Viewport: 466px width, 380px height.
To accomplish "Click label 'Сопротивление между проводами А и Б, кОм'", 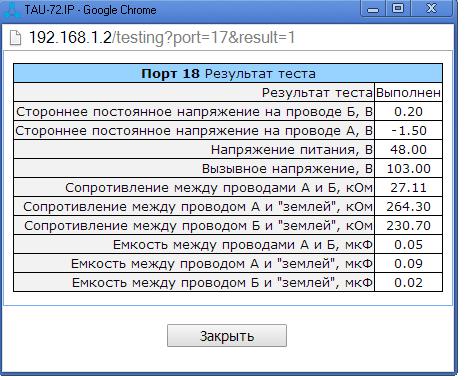I will (x=219, y=188).
